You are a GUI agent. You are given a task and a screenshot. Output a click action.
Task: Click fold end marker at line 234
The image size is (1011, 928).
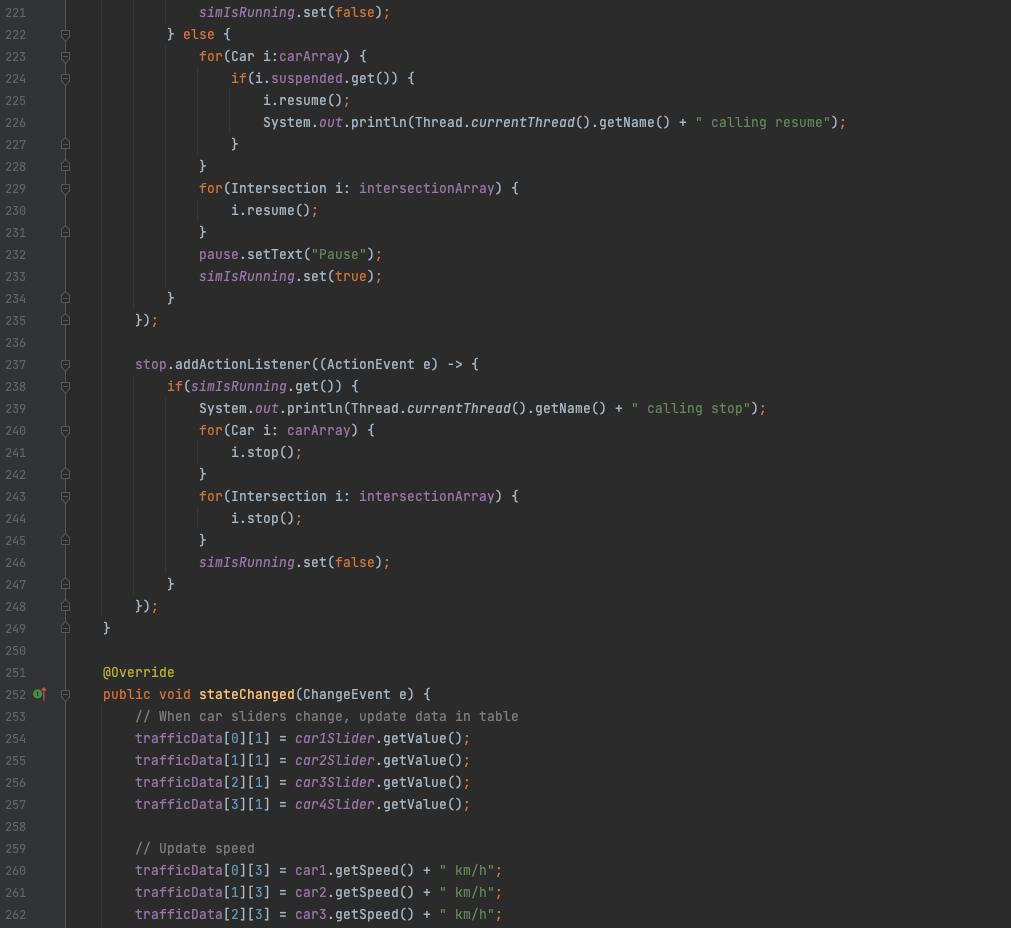click(x=65, y=298)
